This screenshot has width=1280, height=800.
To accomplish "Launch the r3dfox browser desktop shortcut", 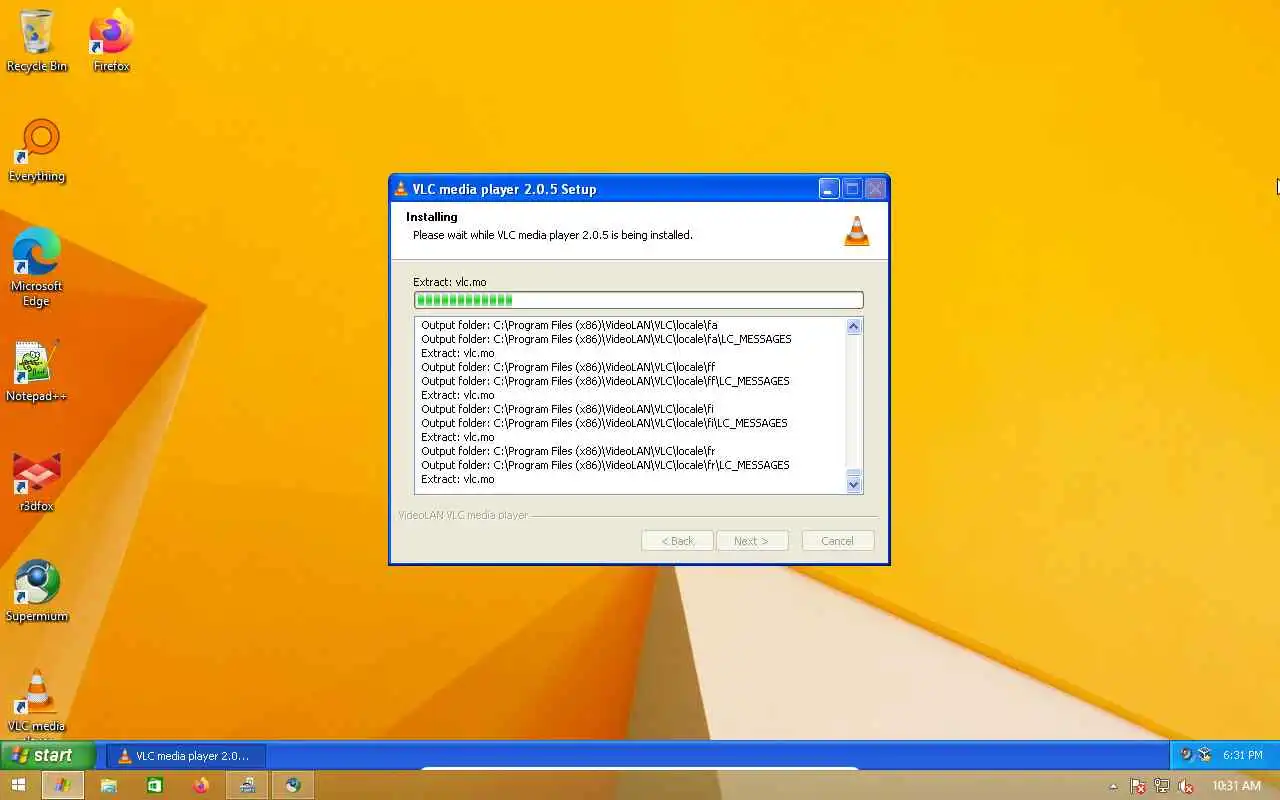I will pos(37,481).
